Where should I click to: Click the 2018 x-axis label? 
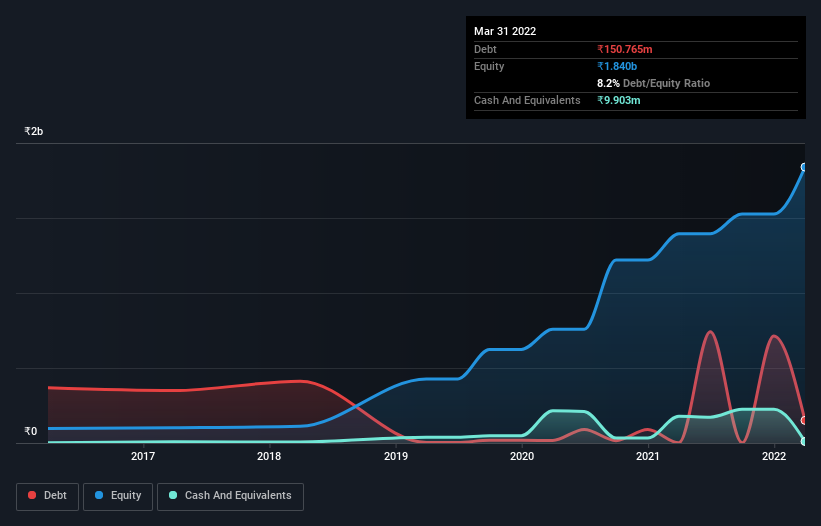pos(269,456)
